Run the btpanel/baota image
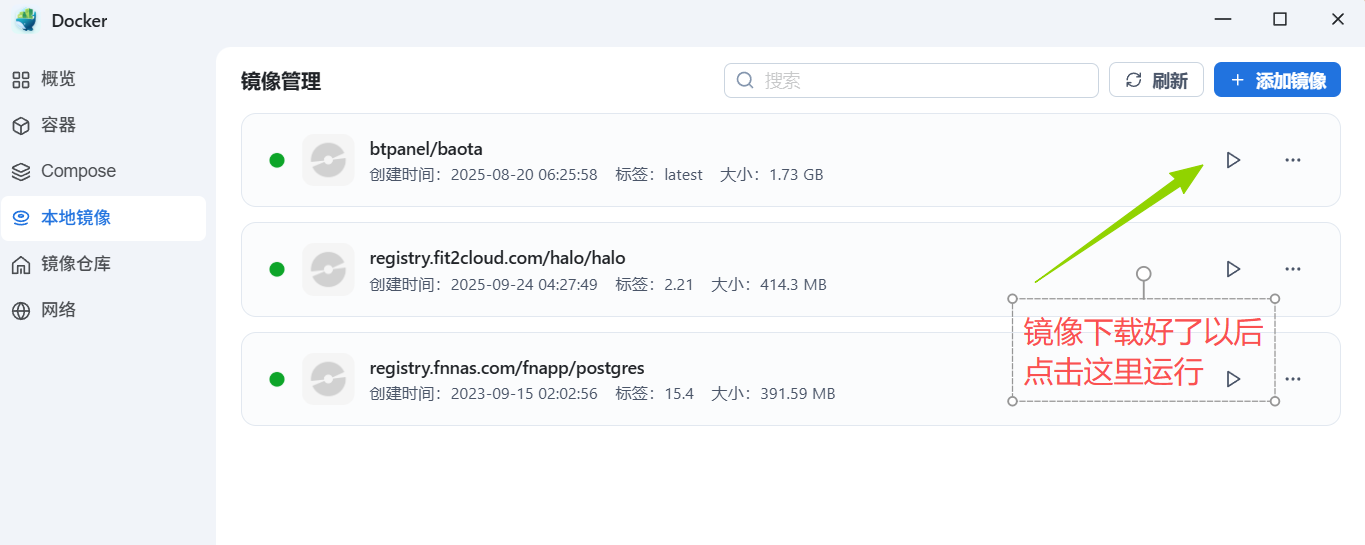Viewport: 1365px width, 545px height. (1233, 160)
